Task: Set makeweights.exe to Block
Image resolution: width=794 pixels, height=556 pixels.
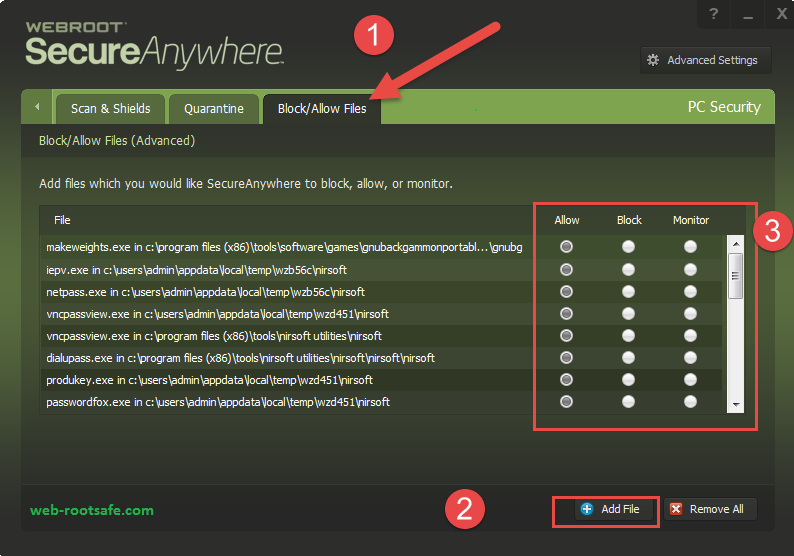Action: [628, 247]
